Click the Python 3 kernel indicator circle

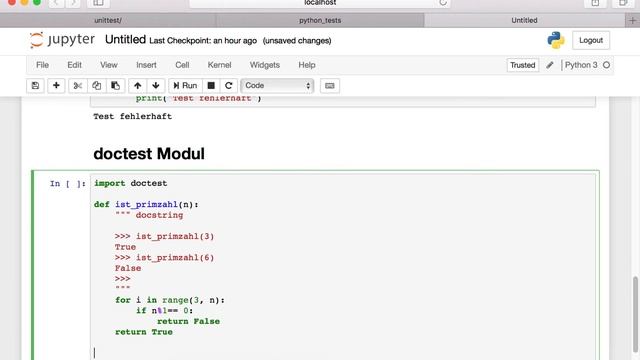(607, 65)
